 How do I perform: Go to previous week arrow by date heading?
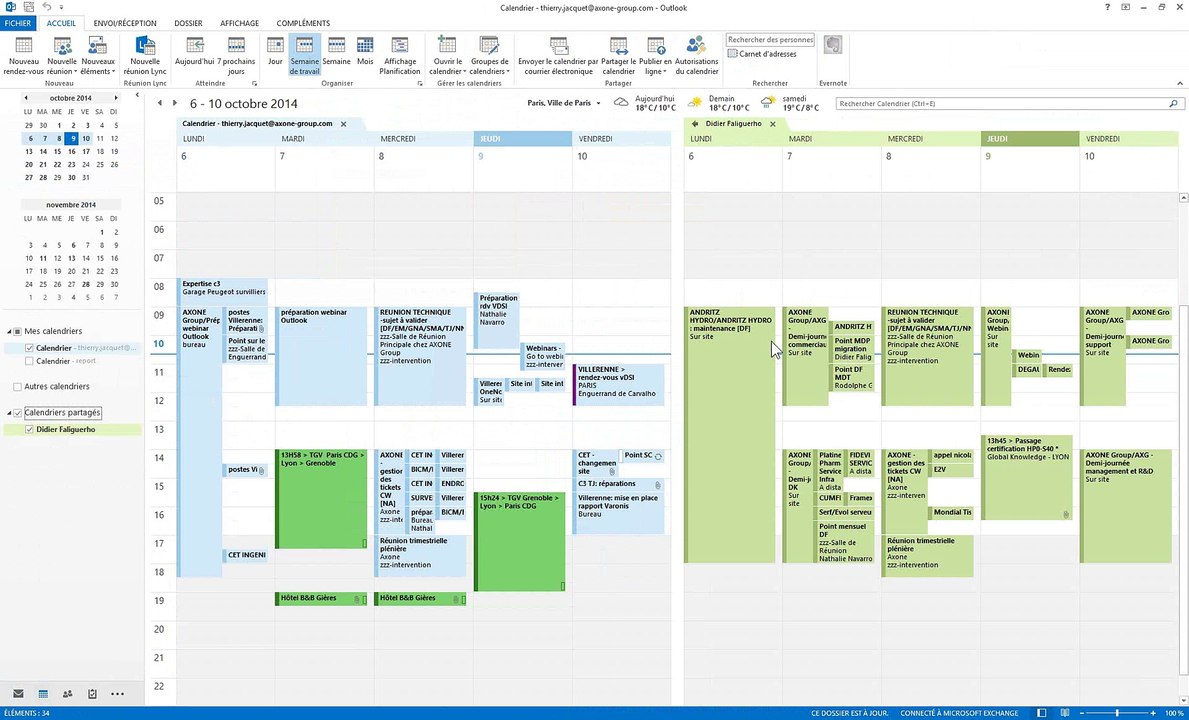pos(159,103)
